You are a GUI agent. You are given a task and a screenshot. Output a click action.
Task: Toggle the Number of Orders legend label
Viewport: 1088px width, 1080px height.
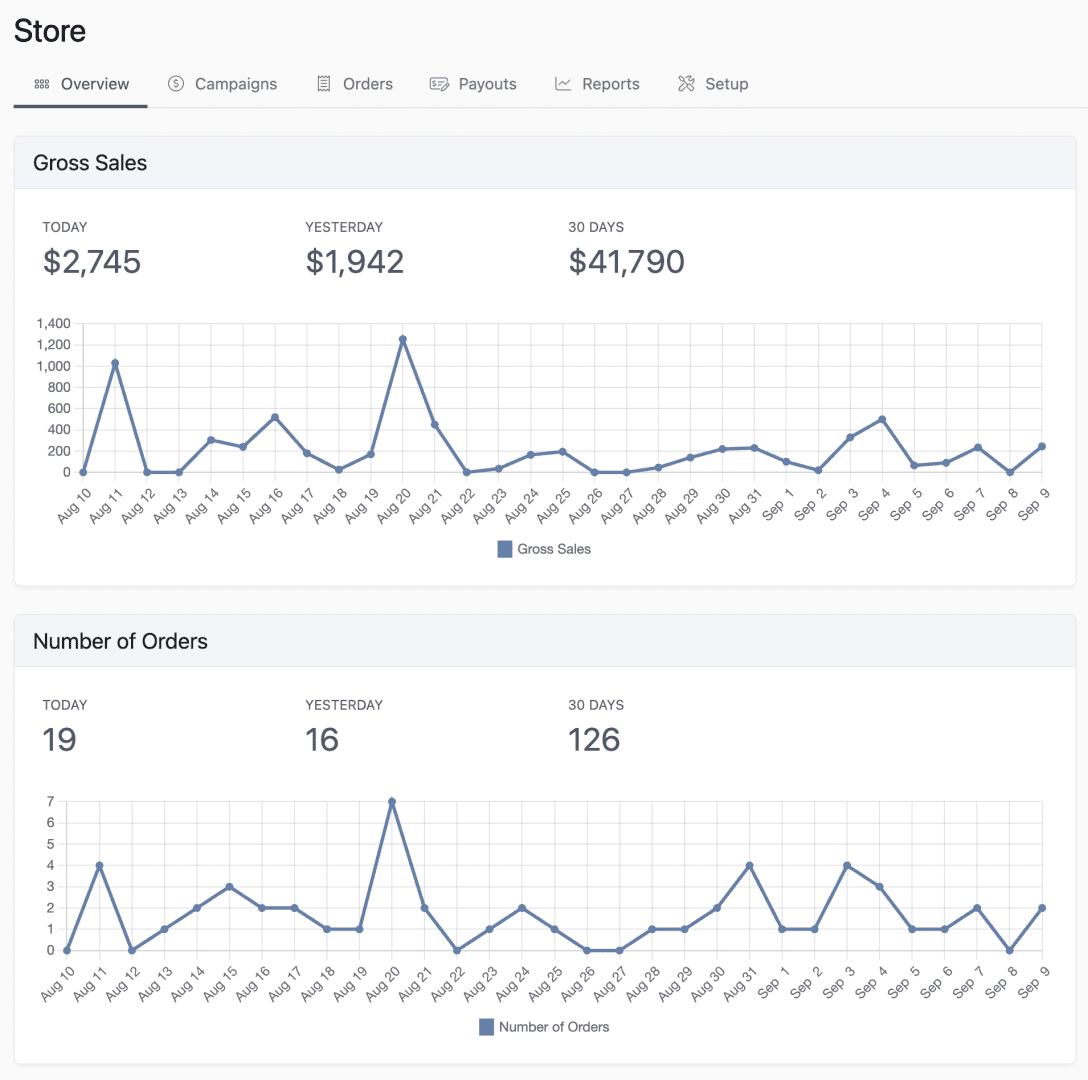click(x=554, y=1027)
